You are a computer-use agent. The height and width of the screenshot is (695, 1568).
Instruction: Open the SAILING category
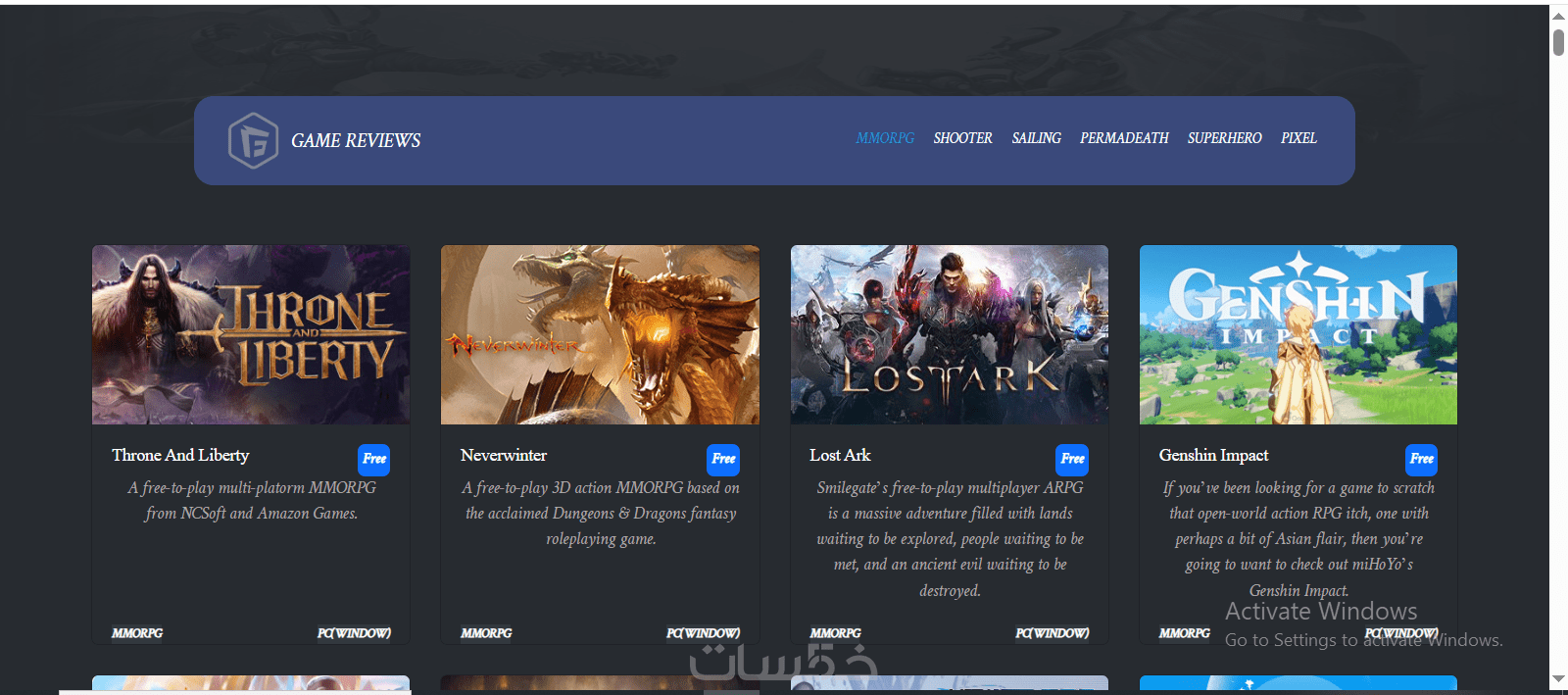pyautogui.click(x=1036, y=138)
